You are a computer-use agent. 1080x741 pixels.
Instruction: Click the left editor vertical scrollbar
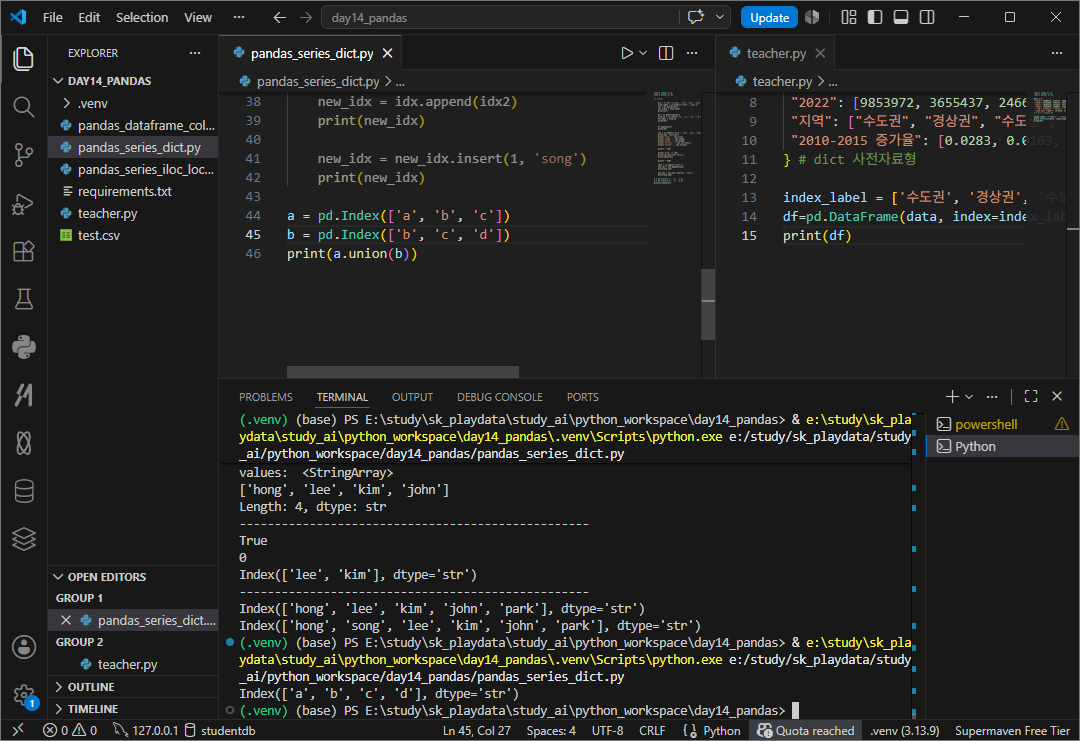[707, 304]
